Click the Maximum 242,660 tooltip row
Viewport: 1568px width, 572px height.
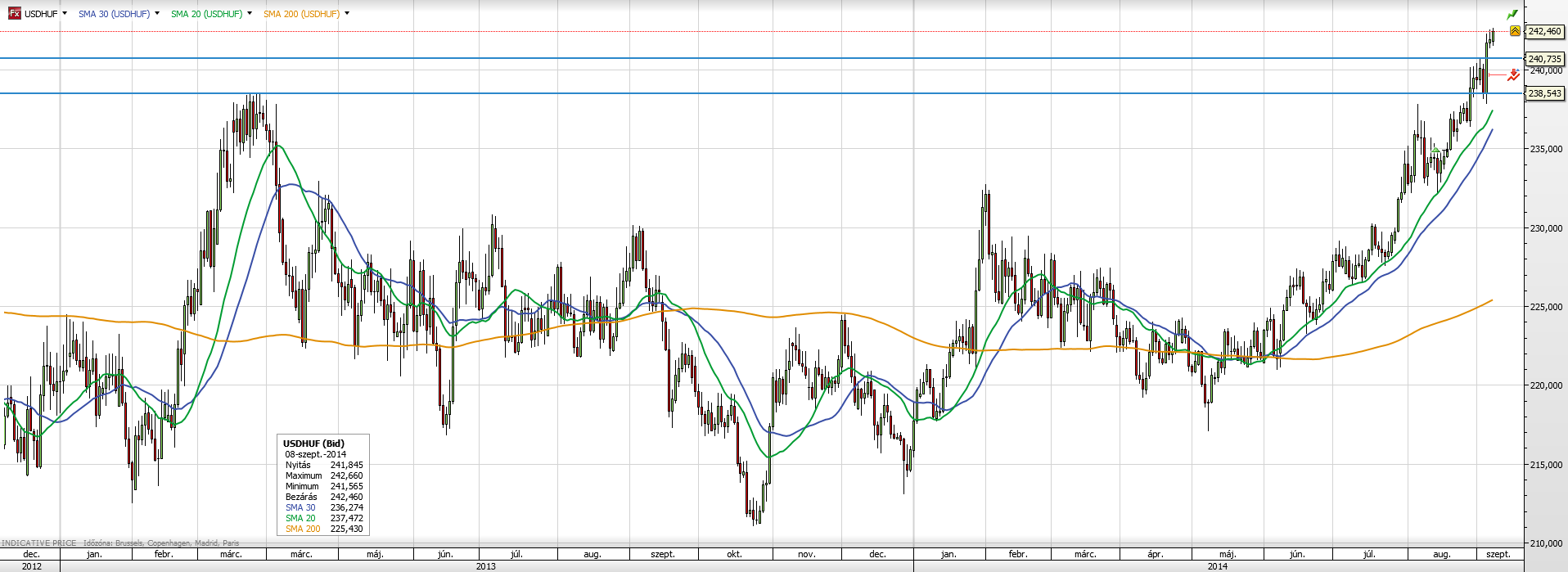(324, 475)
